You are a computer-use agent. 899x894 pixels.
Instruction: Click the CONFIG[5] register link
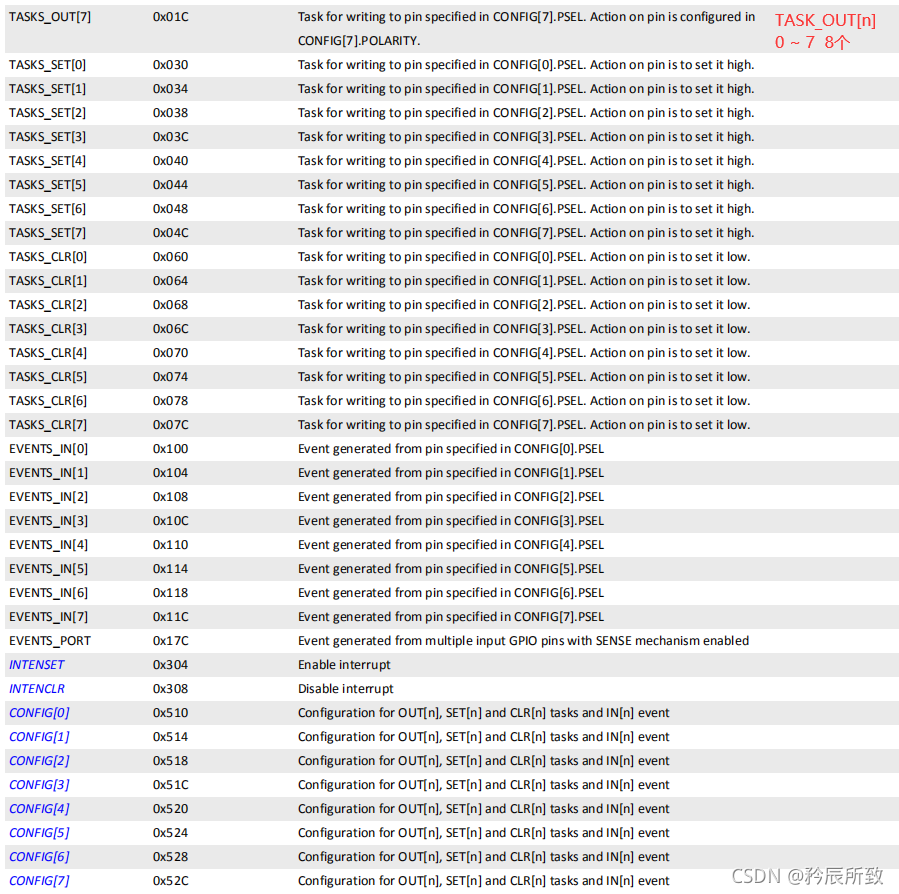[39, 833]
